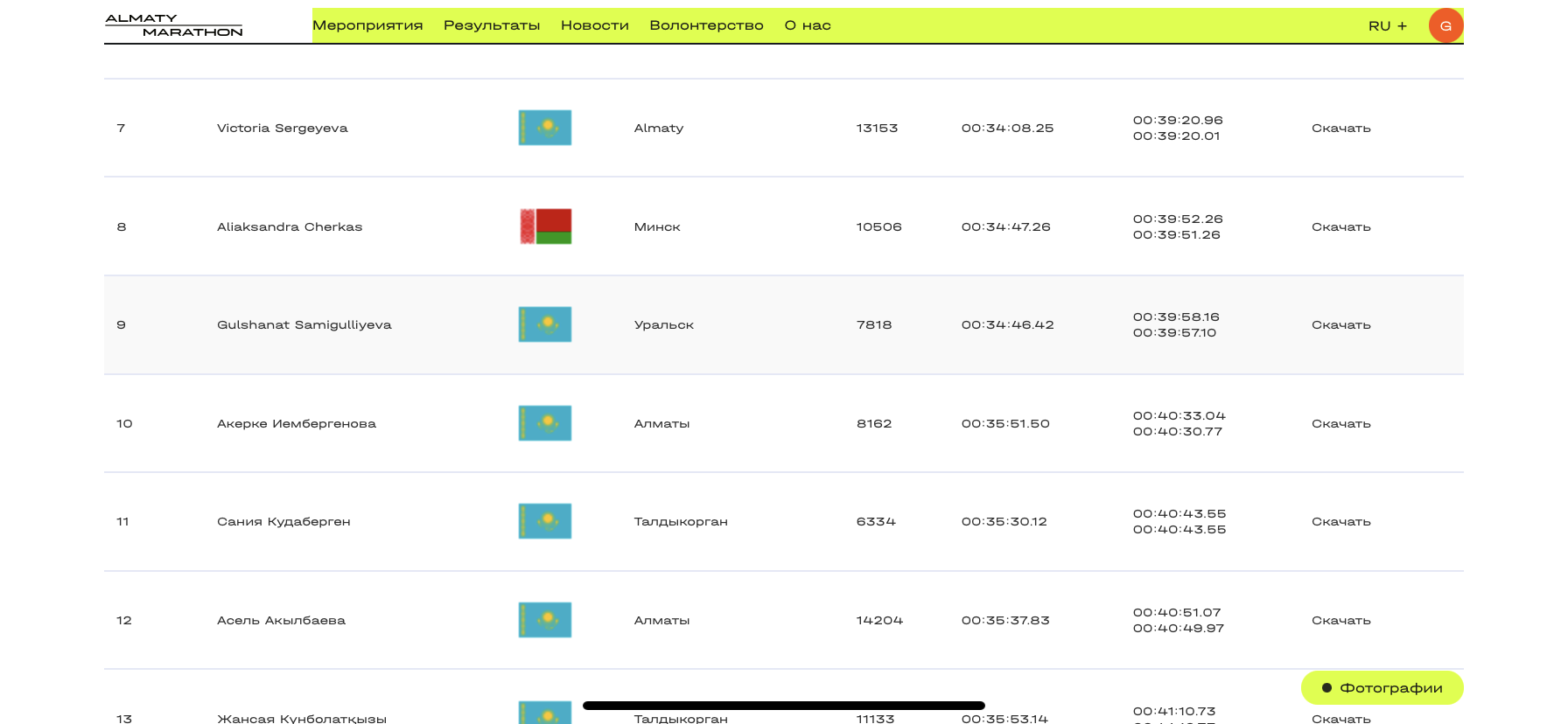Select the Сания Кудаберген participant name
Viewport: 1568px width, 724px height.
click(283, 522)
